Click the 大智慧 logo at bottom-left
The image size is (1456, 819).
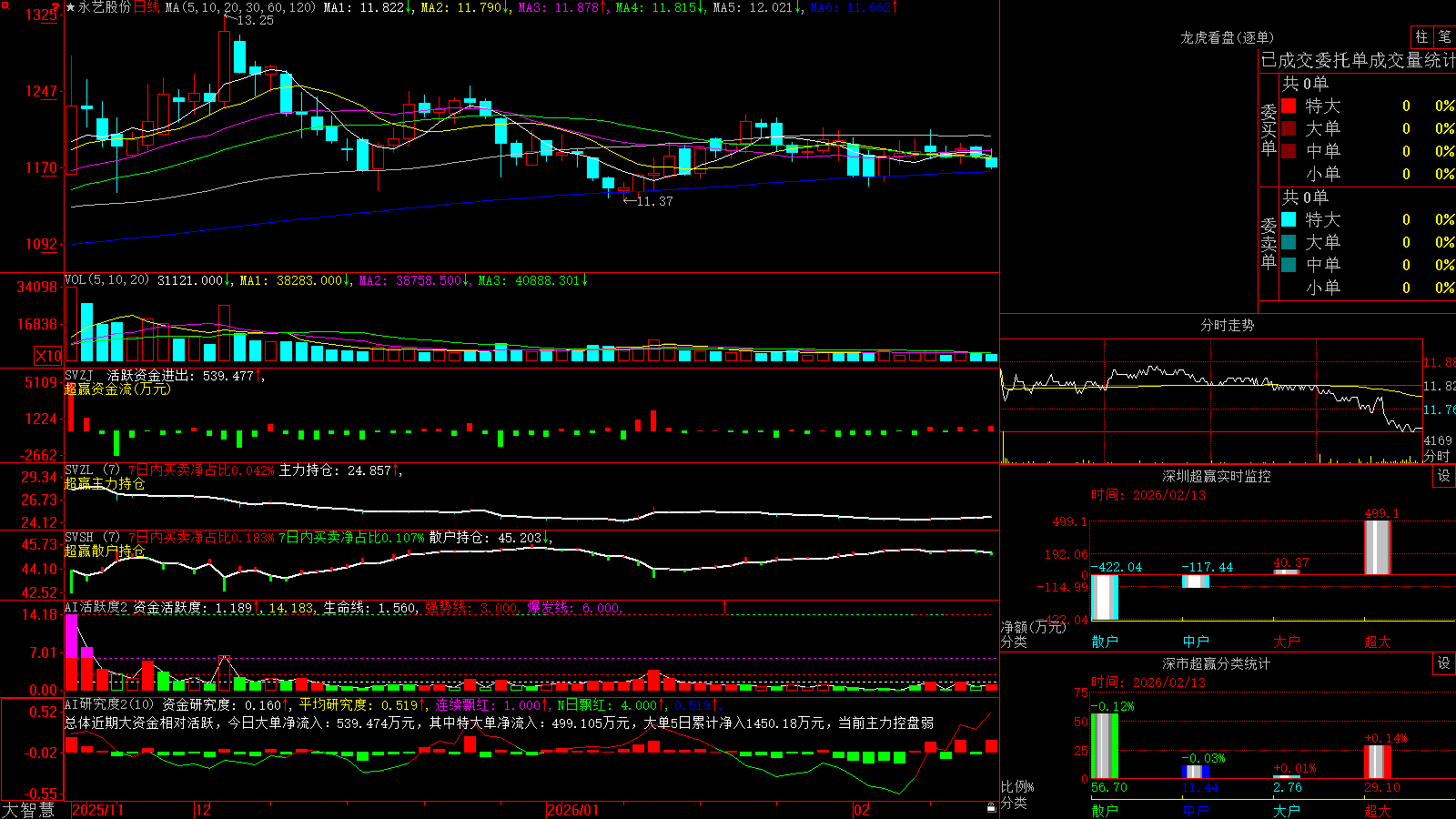[28, 810]
